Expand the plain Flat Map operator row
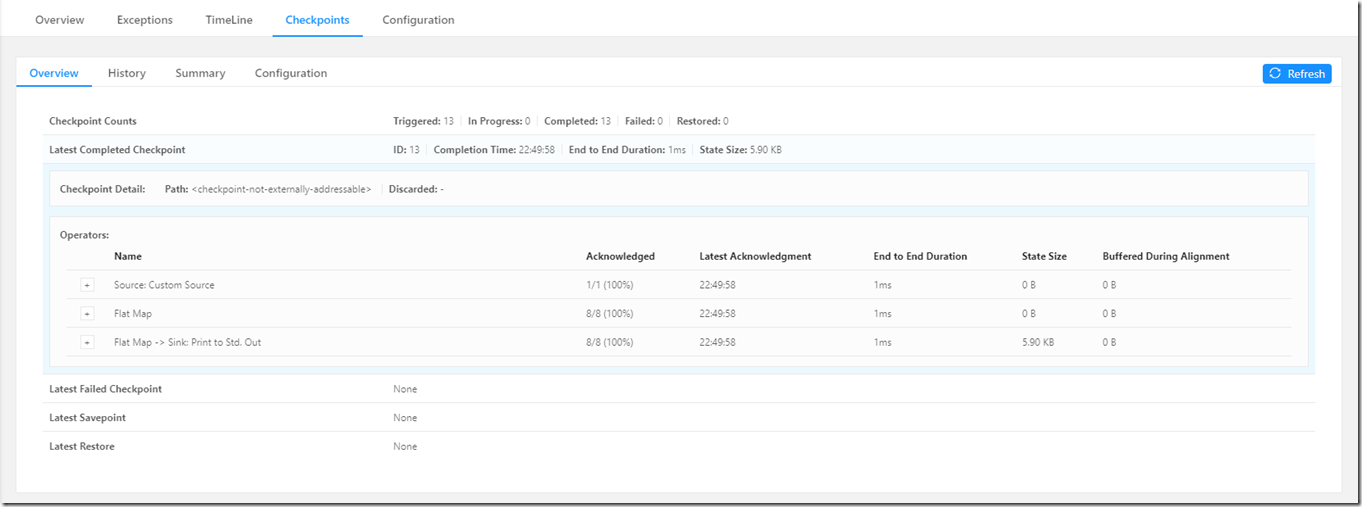 87,314
